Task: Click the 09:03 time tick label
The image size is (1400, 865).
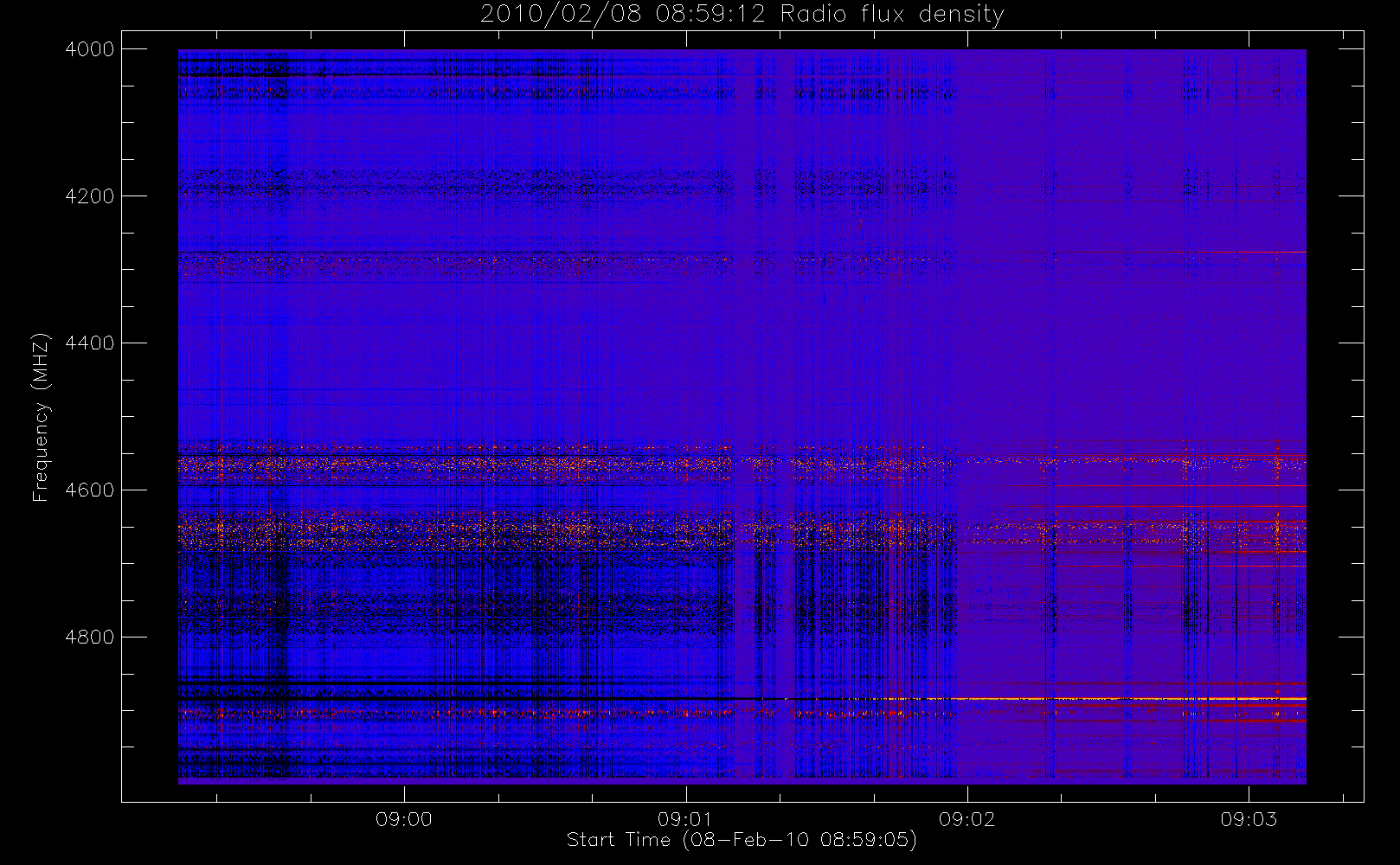Action: (1249, 819)
